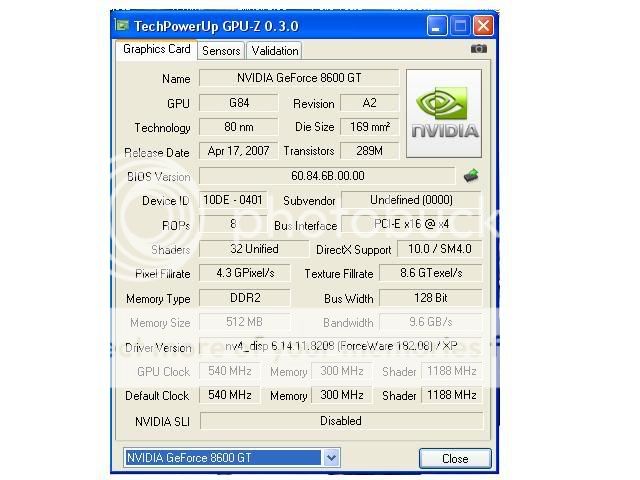Click the GPU Clock value 540 MHz

(229, 371)
